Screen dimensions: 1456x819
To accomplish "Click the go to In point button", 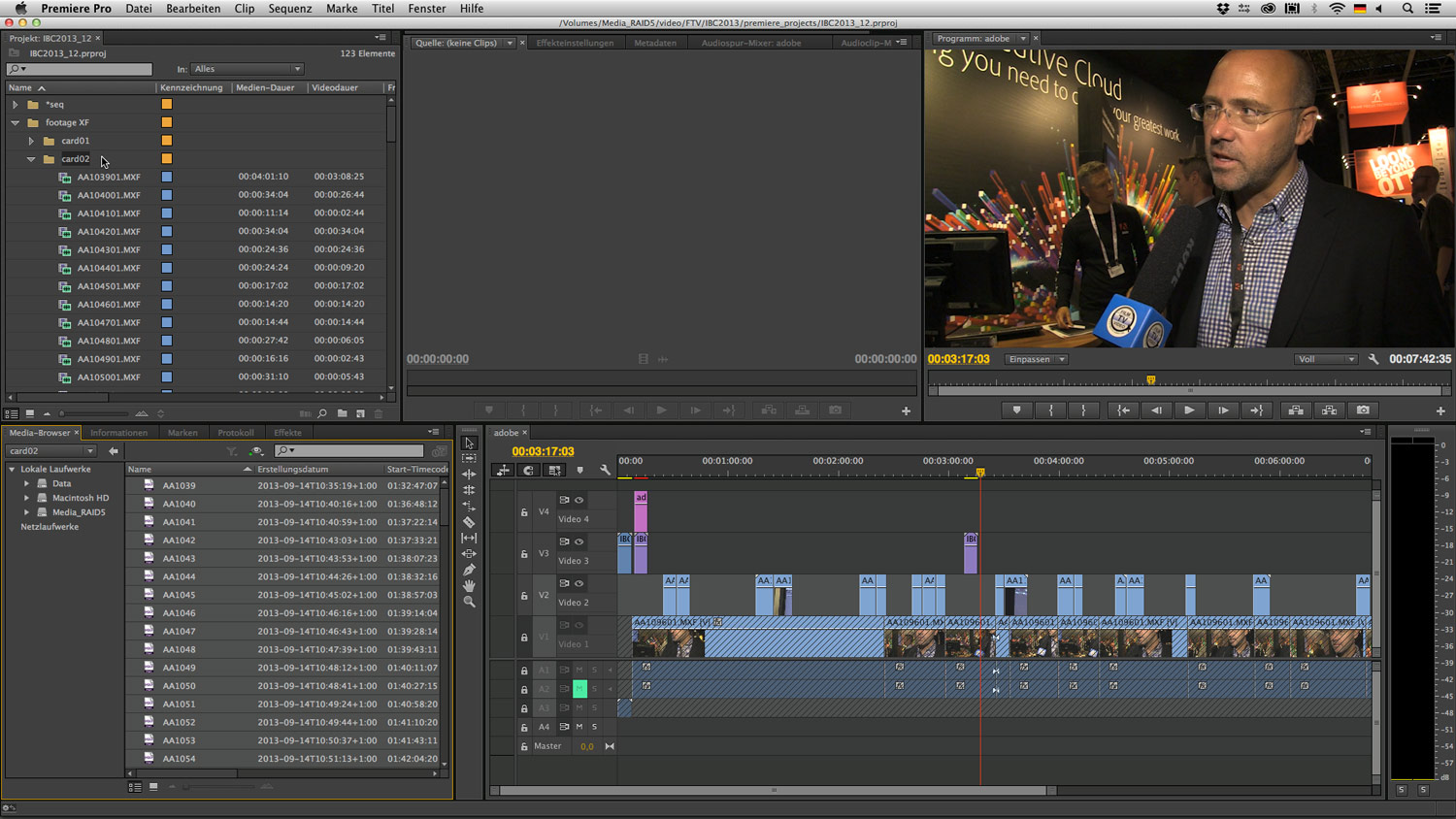I will pos(1123,409).
